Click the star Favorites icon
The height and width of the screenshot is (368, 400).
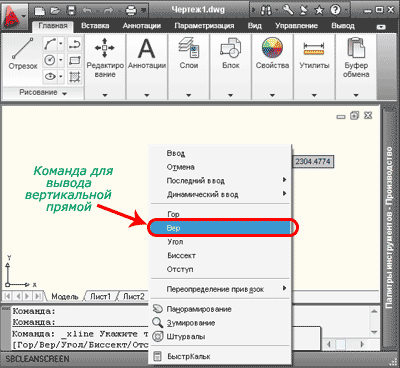319,11
